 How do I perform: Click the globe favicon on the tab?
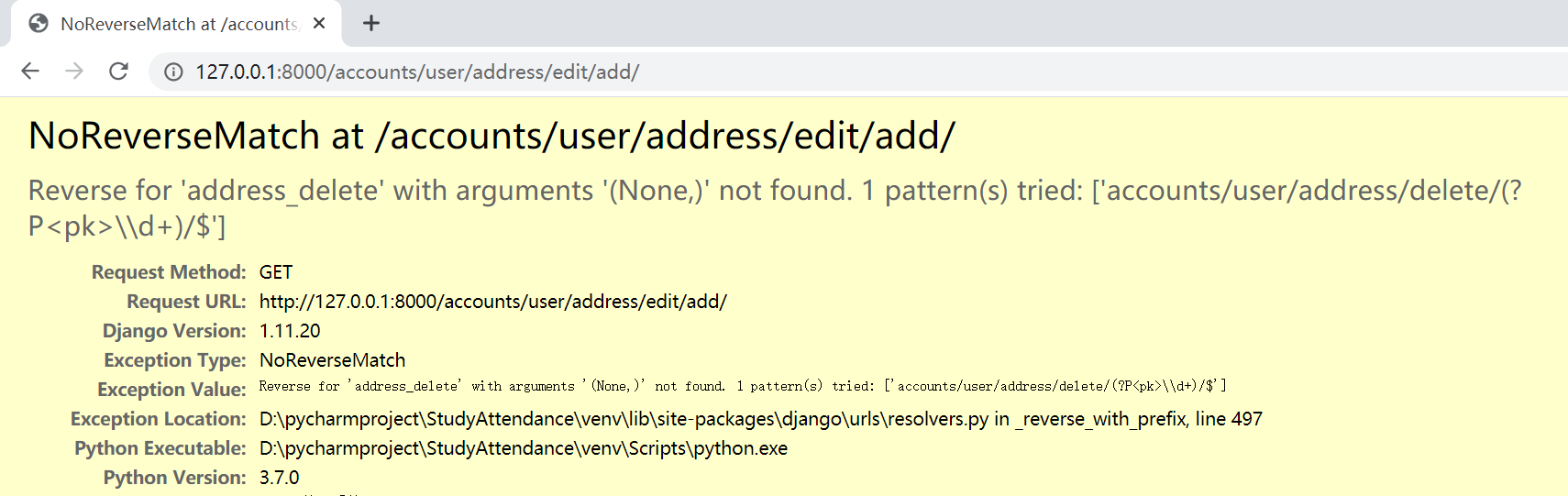pos(39,24)
